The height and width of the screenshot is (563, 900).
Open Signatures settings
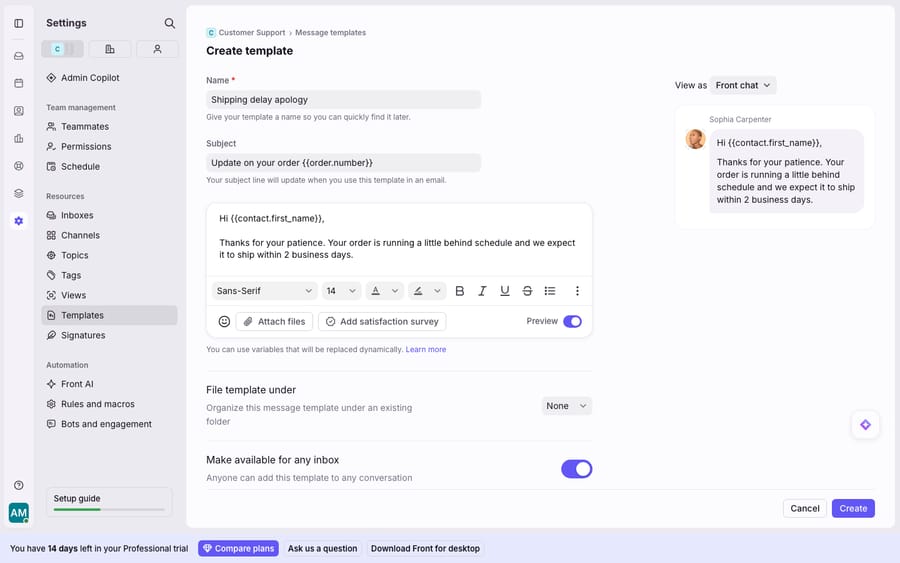(109, 335)
